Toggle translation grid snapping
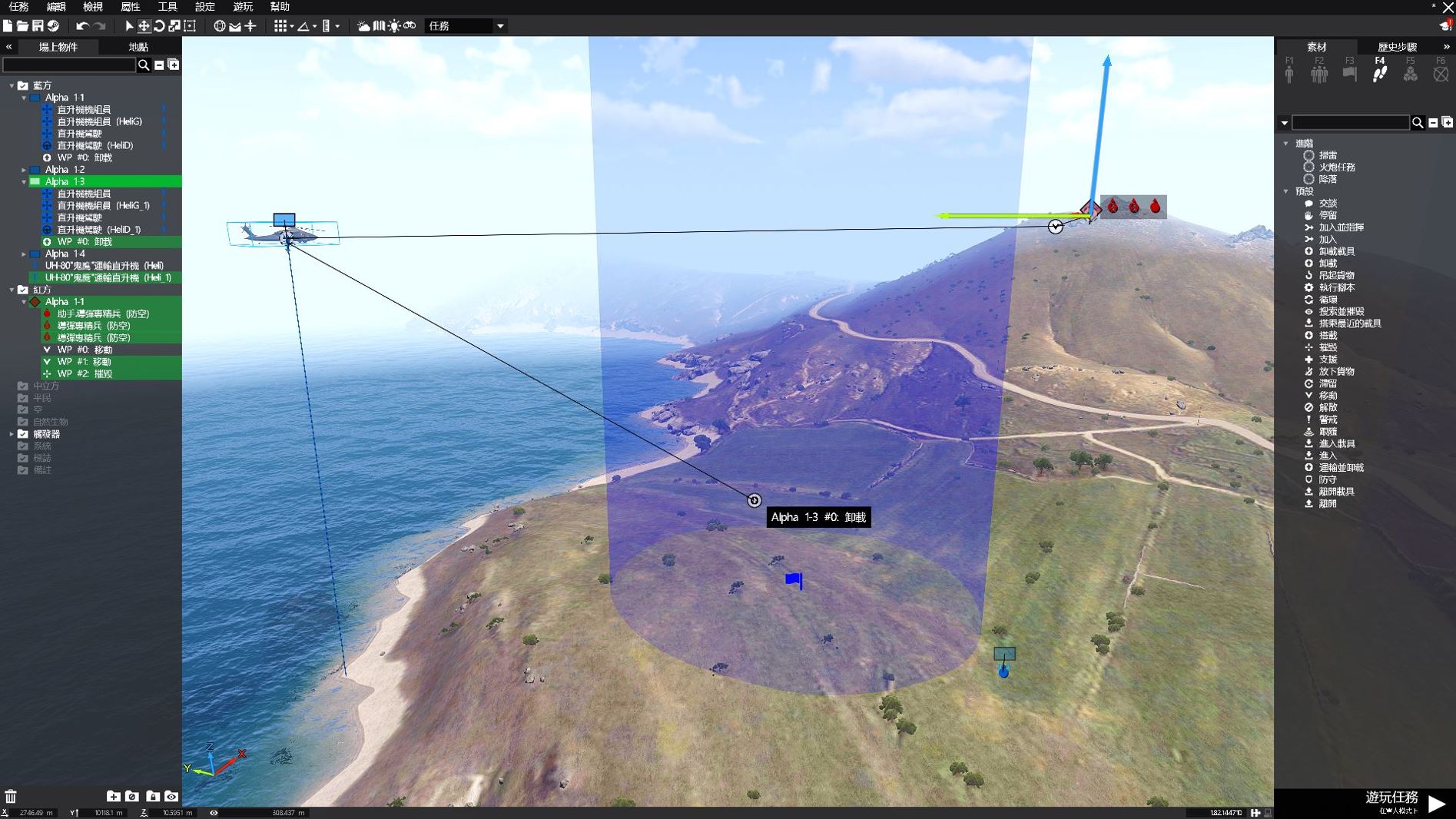1456x819 pixels. click(280, 25)
